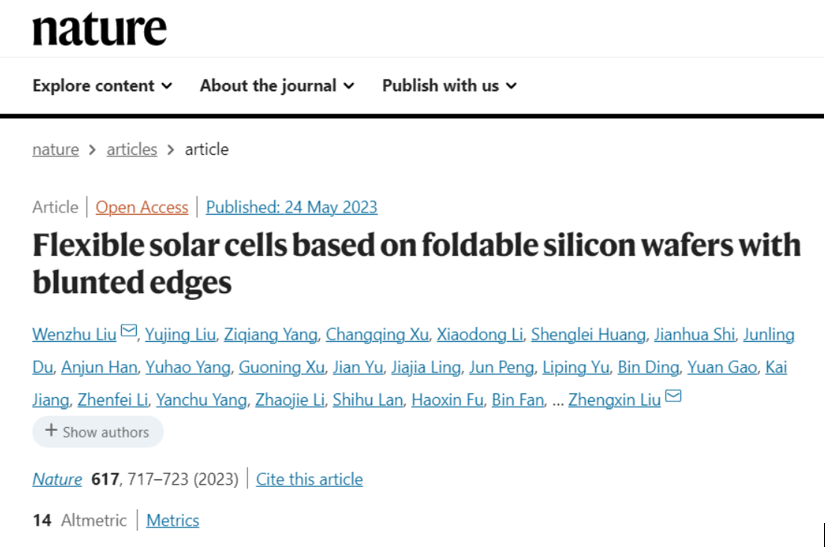Click envelope icon next to Wenzhu Liu
Viewport: 825px width, 547px height.
(x=129, y=332)
